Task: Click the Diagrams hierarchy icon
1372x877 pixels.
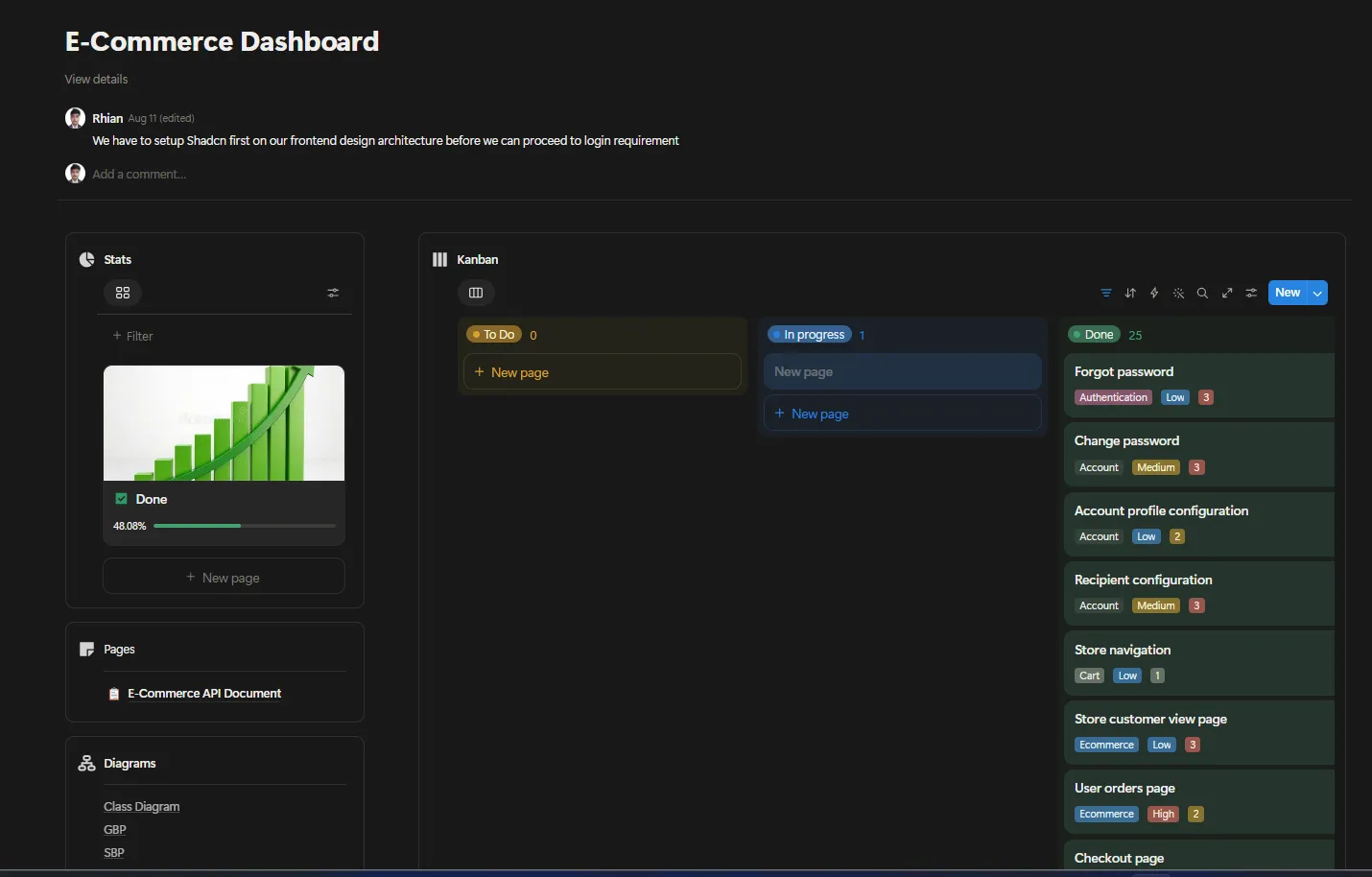Action: tap(86, 764)
